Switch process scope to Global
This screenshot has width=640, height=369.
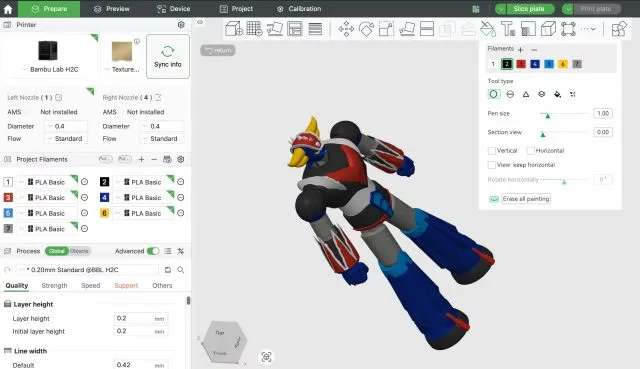(x=56, y=251)
